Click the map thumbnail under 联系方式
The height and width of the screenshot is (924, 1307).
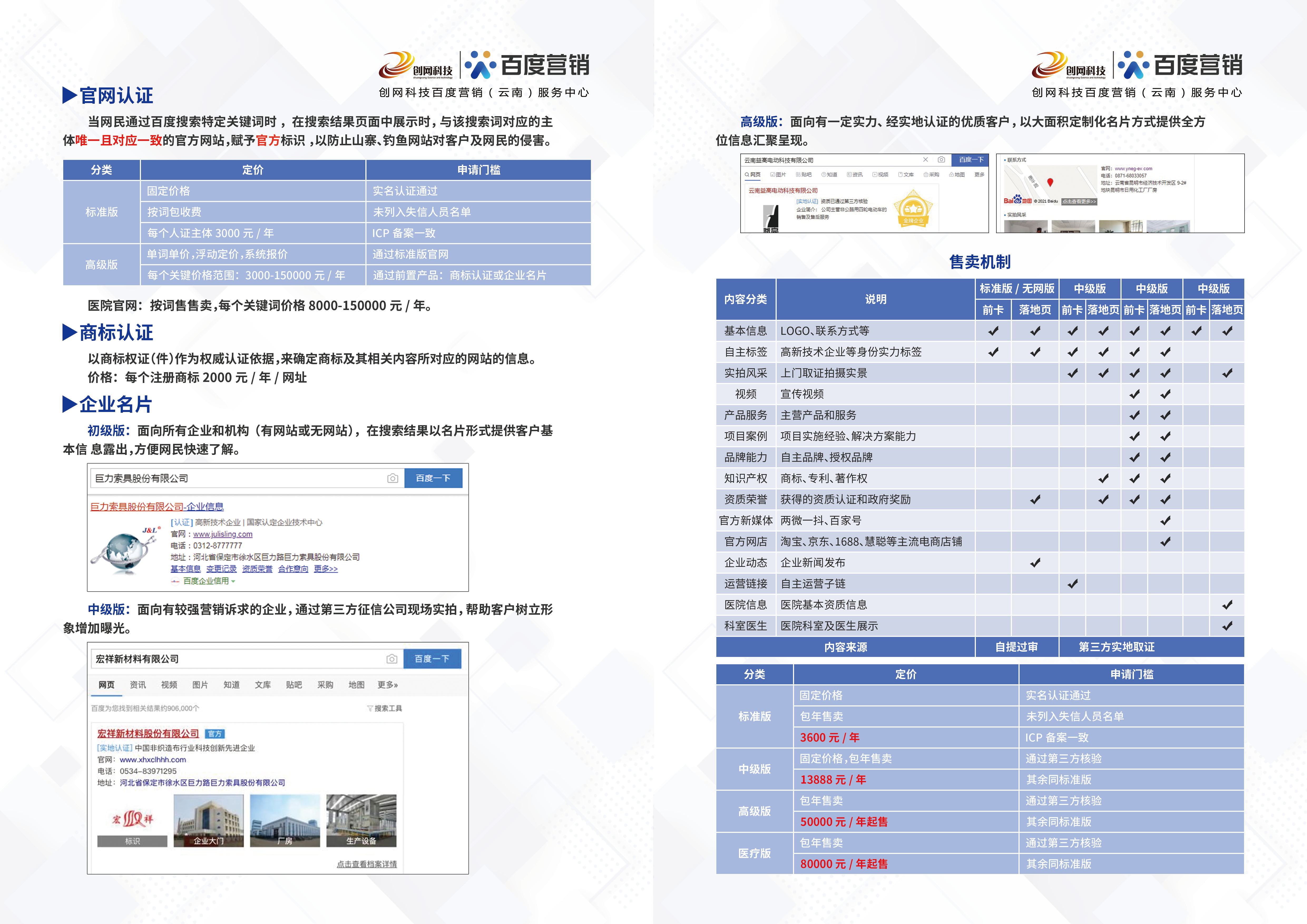[x=1050, y=185]
